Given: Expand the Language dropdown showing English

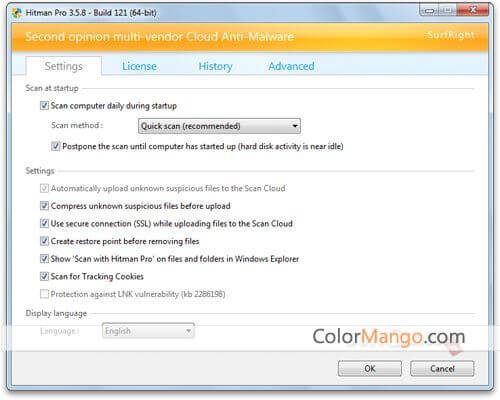Looking at the screenshot, I should [x=148, y=331].
